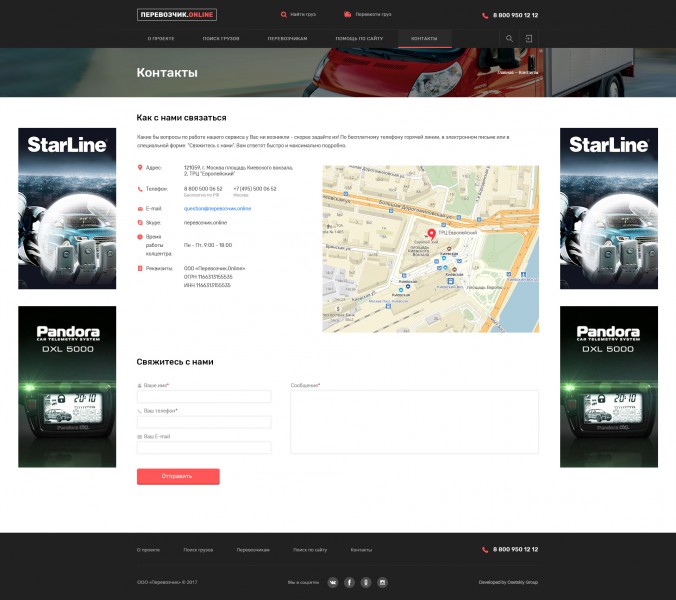
Task: Open the Помощь по сайту menu item
Action: coord(359,38)
